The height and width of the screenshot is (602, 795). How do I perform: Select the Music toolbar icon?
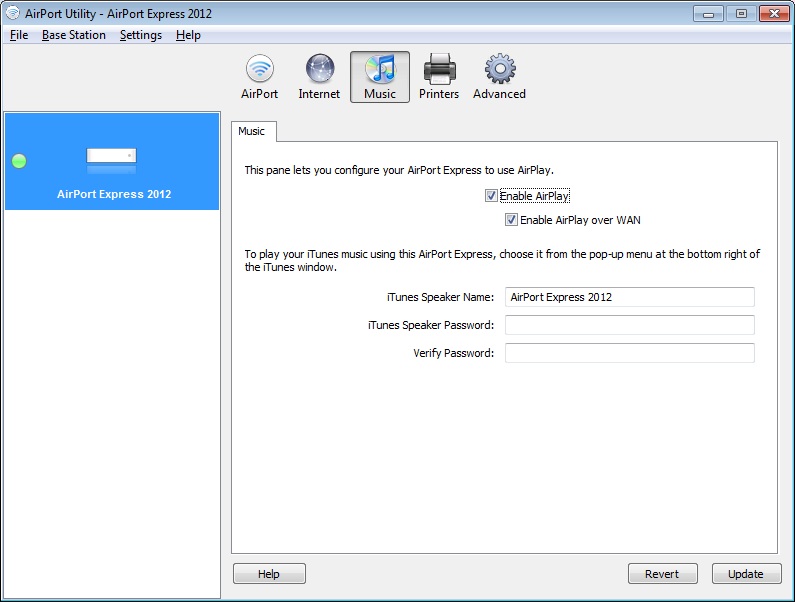[x=380, y=77]
